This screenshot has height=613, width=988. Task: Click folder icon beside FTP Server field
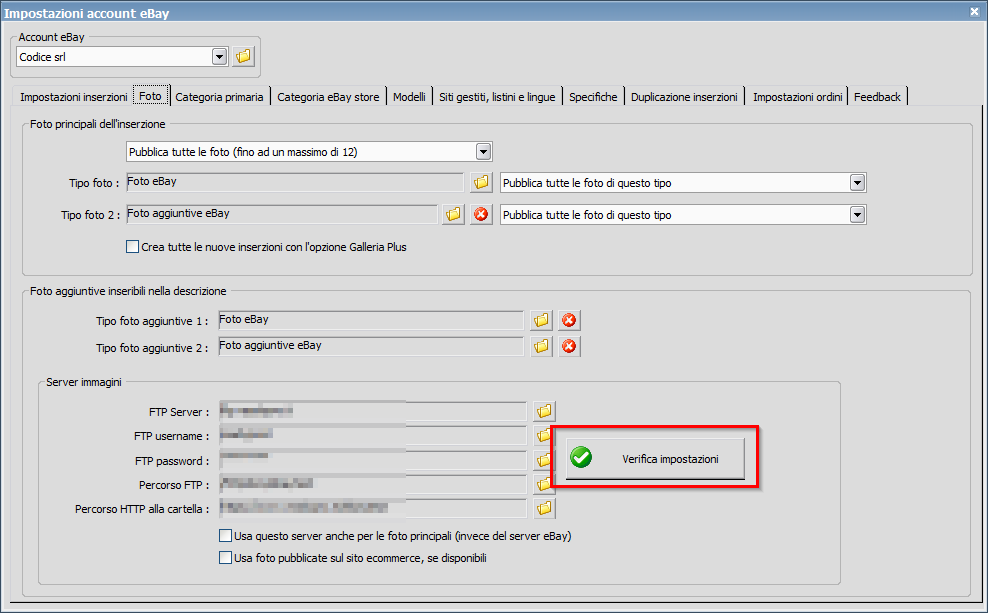544,411
